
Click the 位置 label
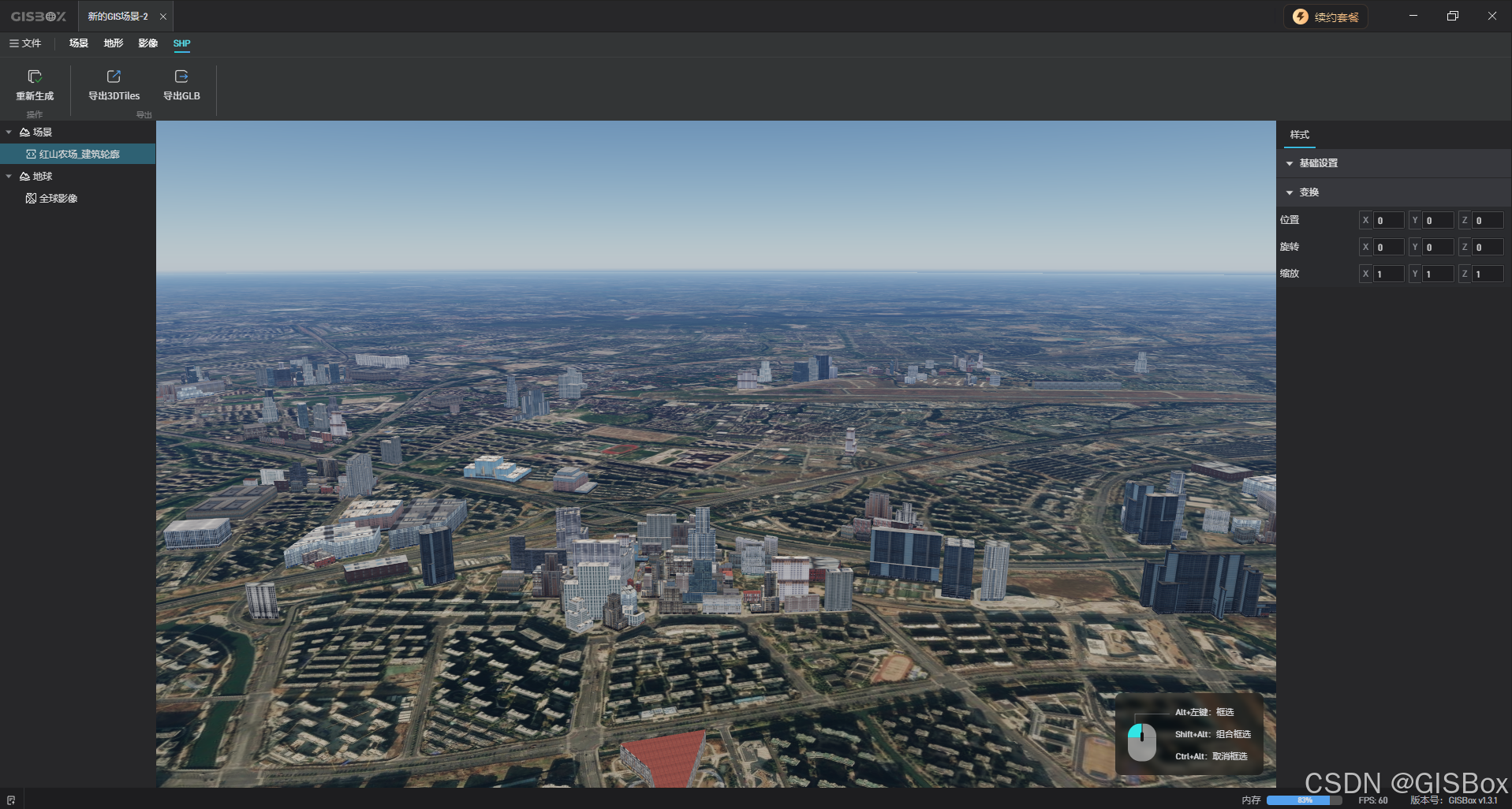[1290, 220]
